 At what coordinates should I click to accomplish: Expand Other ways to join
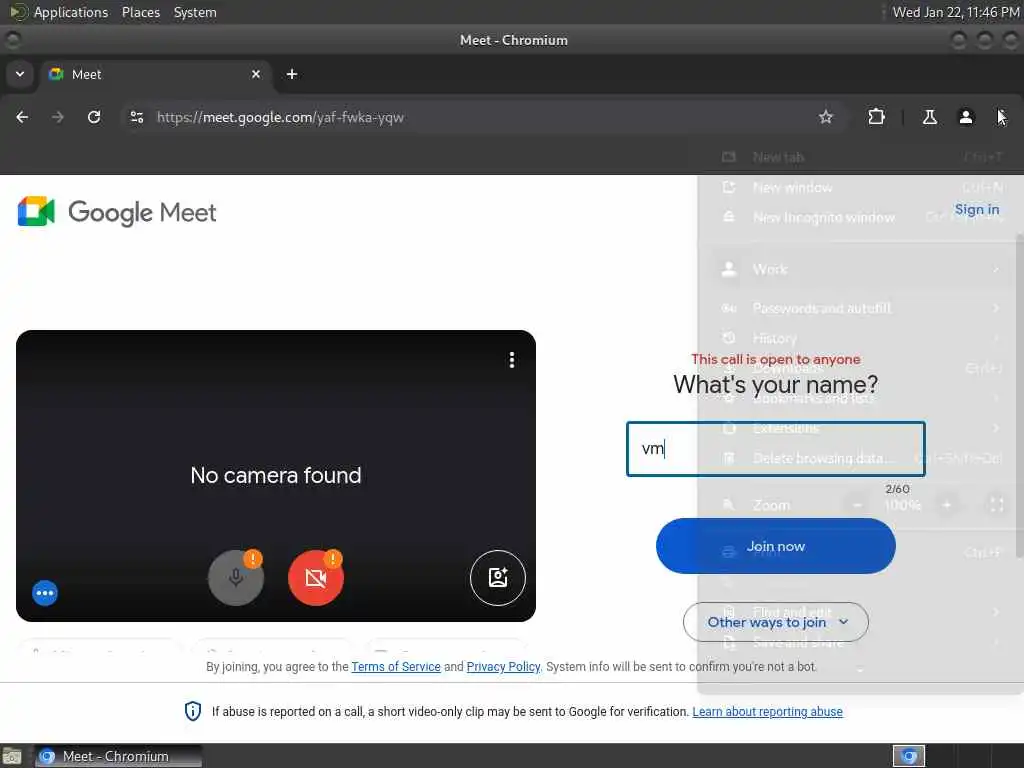(776, 622)
